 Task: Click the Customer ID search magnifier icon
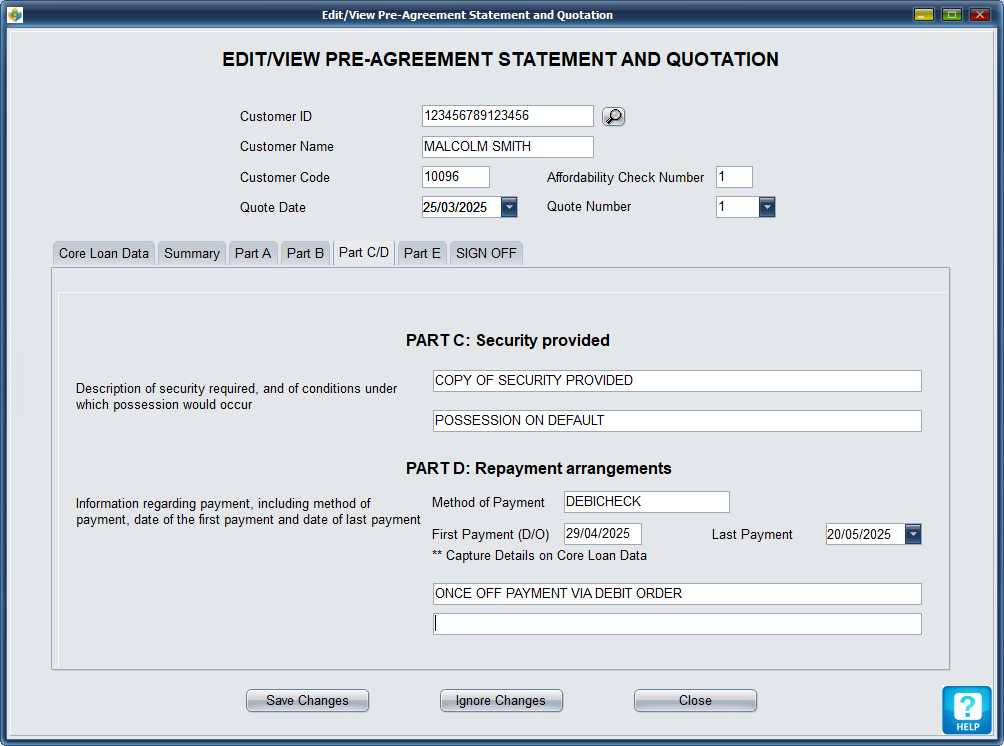tap(613, 117)
